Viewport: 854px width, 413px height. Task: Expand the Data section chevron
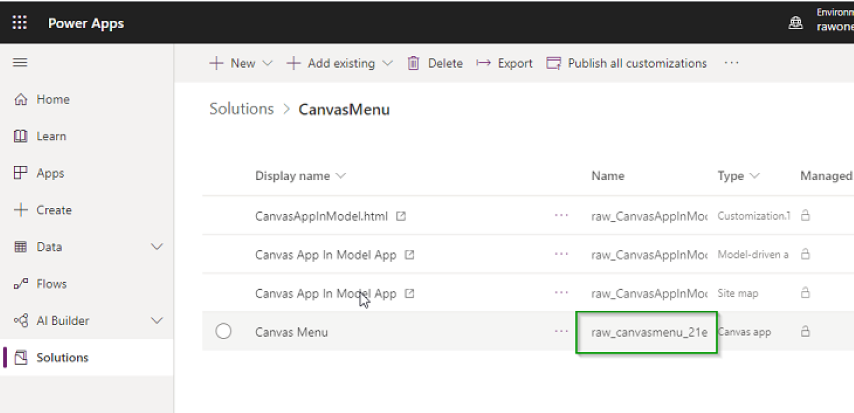157,247
